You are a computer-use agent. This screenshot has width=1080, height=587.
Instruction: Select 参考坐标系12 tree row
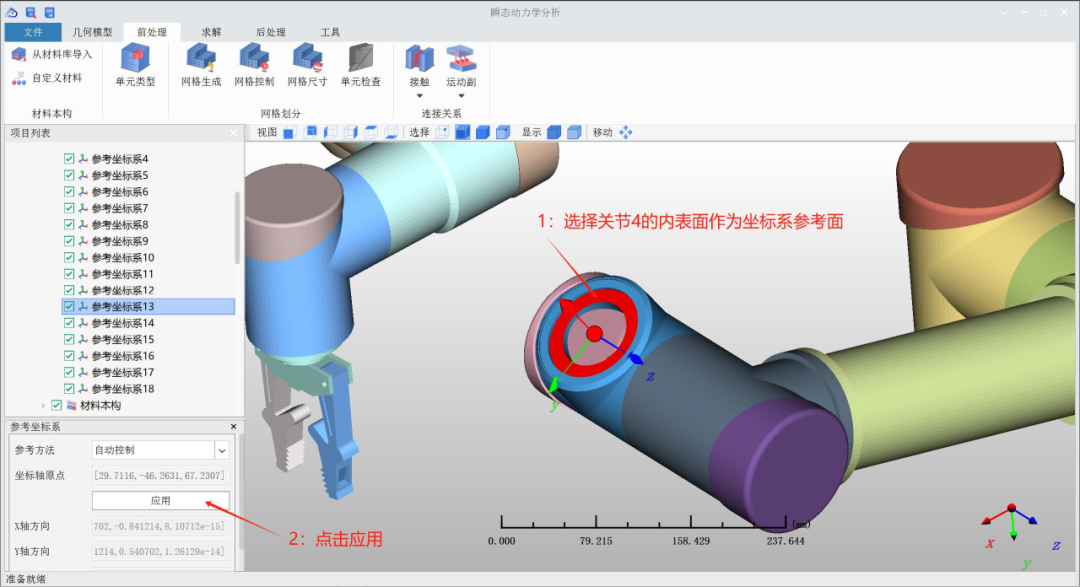coord(123,290)
